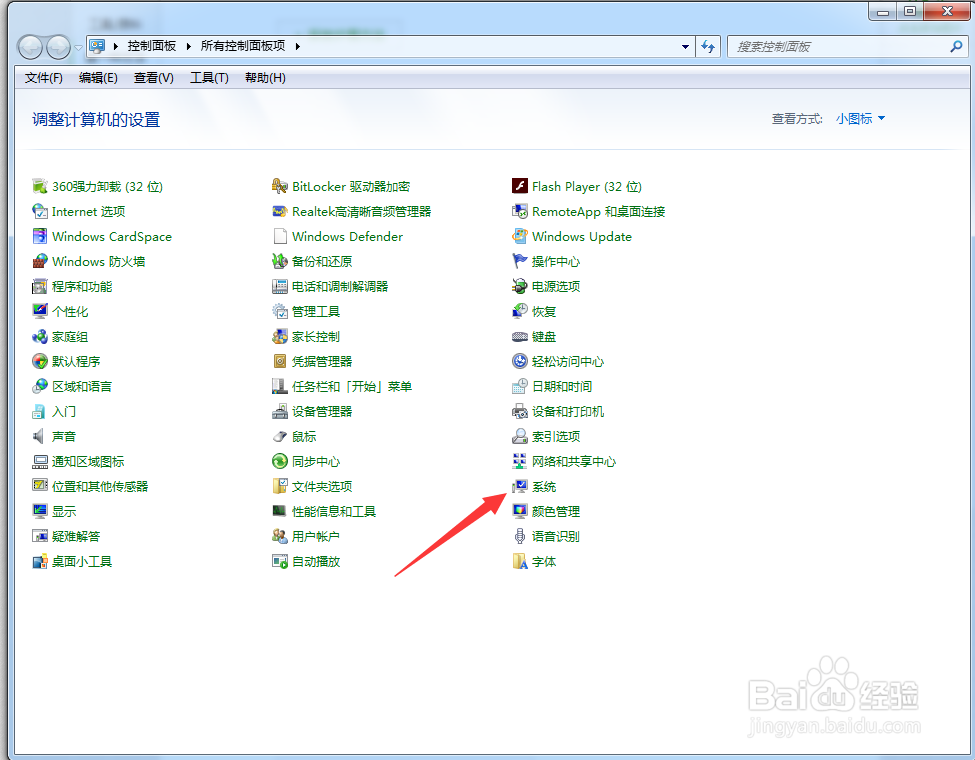Click the 程序和功能 icon
The height and width of the screenshot is (760, 975).
[x=40, y=286]
